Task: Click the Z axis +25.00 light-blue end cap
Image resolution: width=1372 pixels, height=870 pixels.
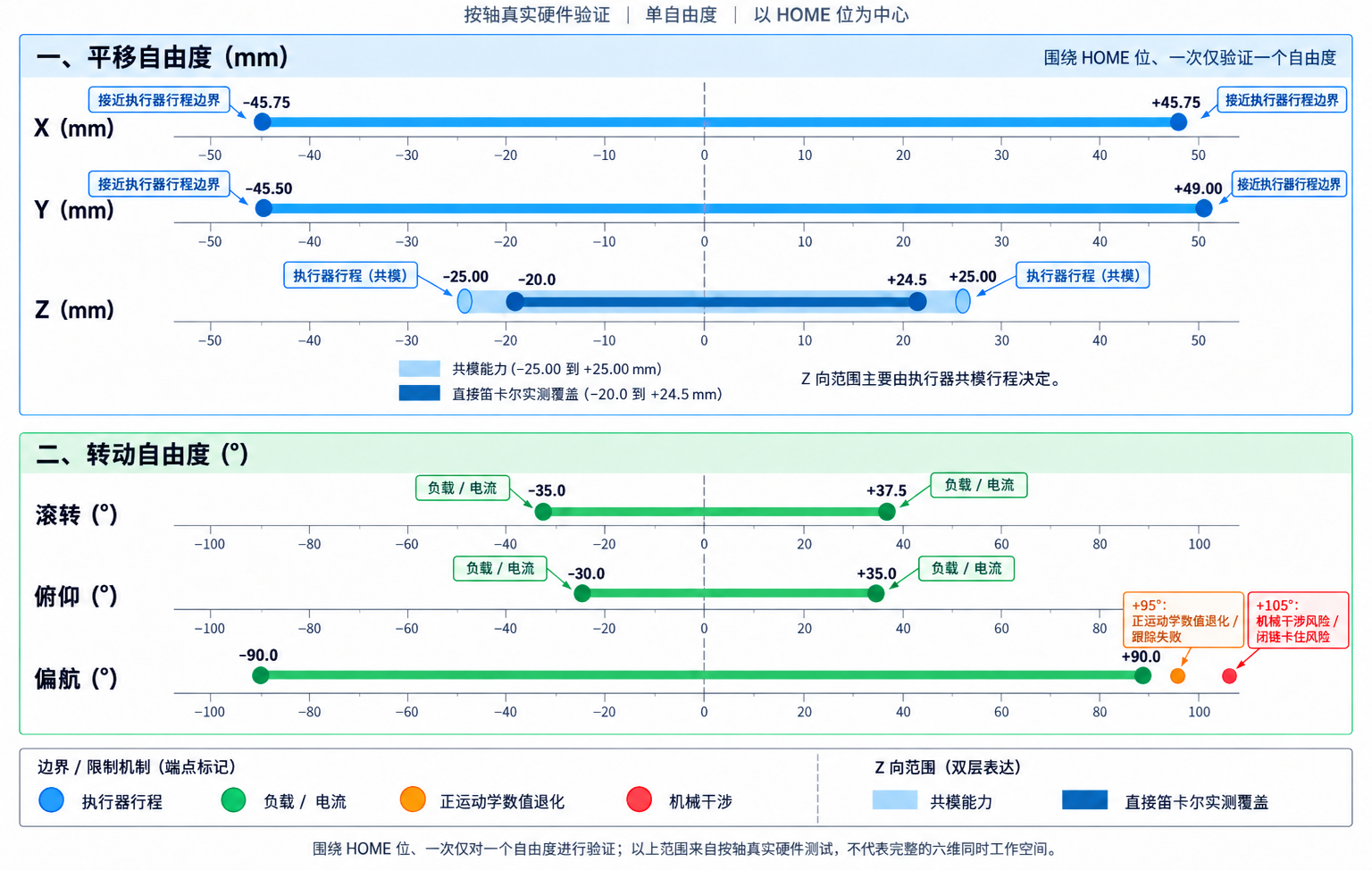Action: [963, 301]
